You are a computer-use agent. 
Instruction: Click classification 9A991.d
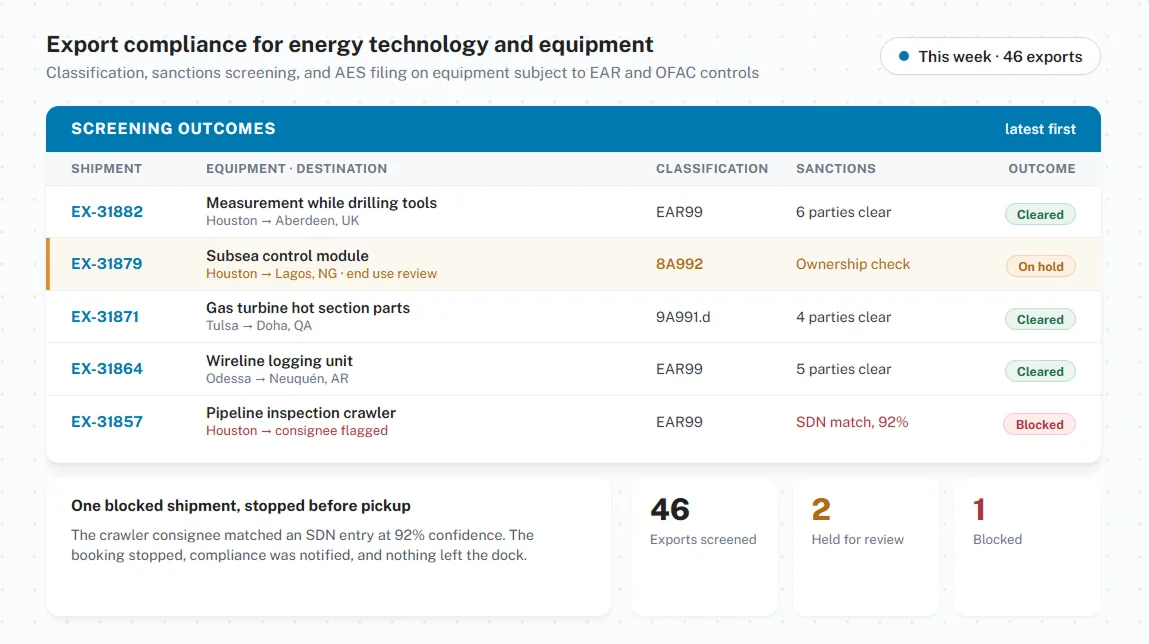(683, 317)
